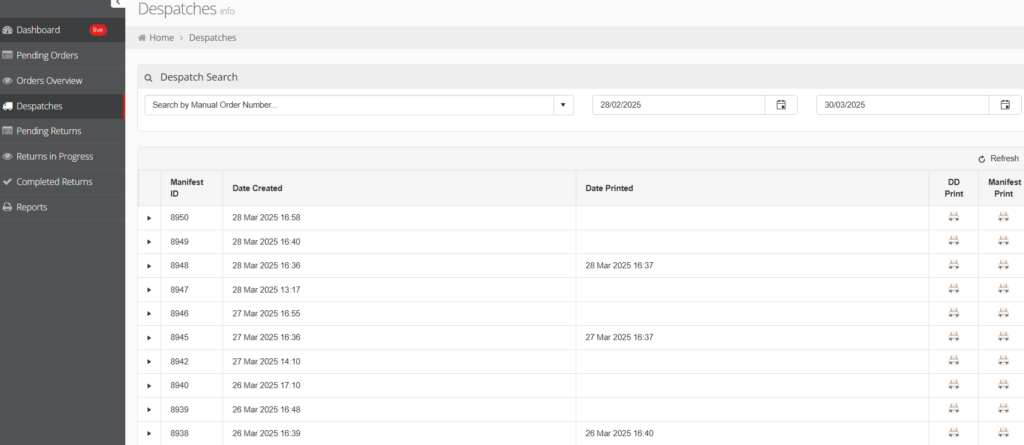Click DD Print icon for manifest 8942

(x=953, y=361)
